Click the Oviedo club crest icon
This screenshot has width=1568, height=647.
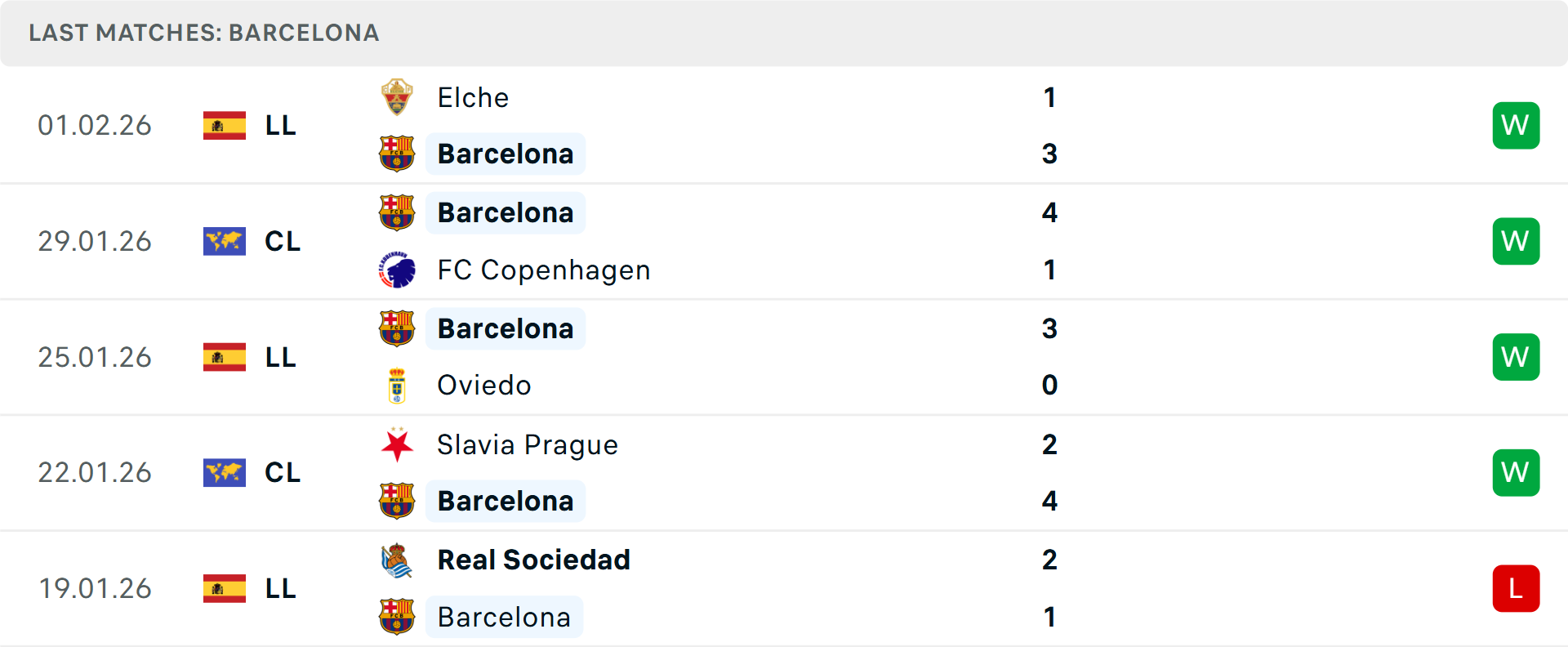[x=397, y=386]
